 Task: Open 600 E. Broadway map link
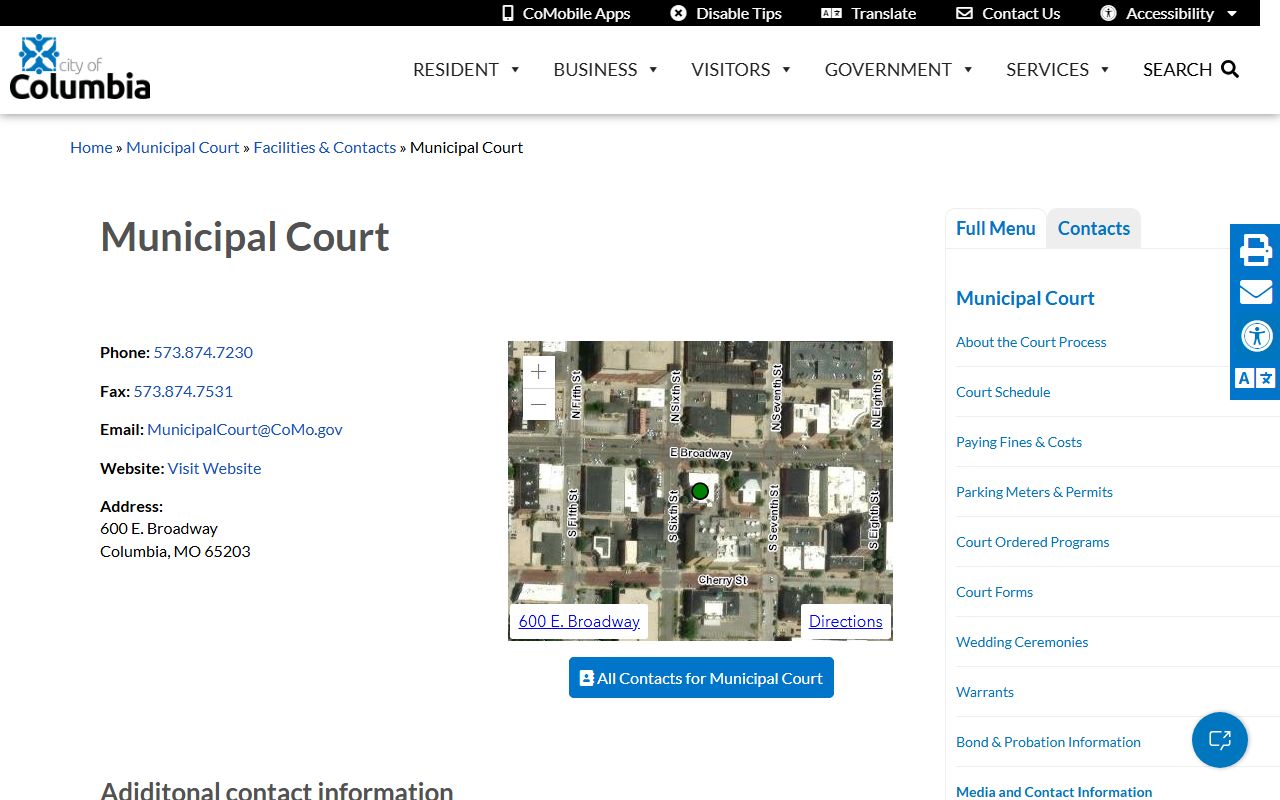point(579,621)
